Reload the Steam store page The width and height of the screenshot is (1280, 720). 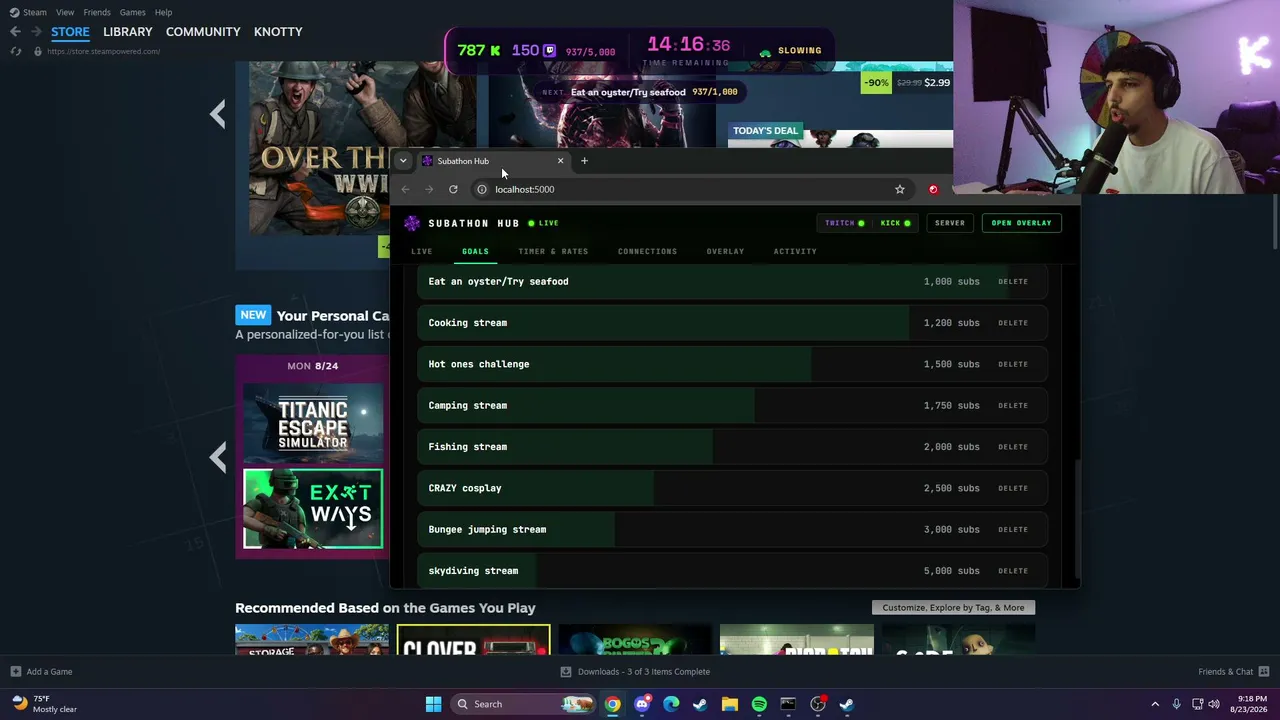(x=16, y=51)
